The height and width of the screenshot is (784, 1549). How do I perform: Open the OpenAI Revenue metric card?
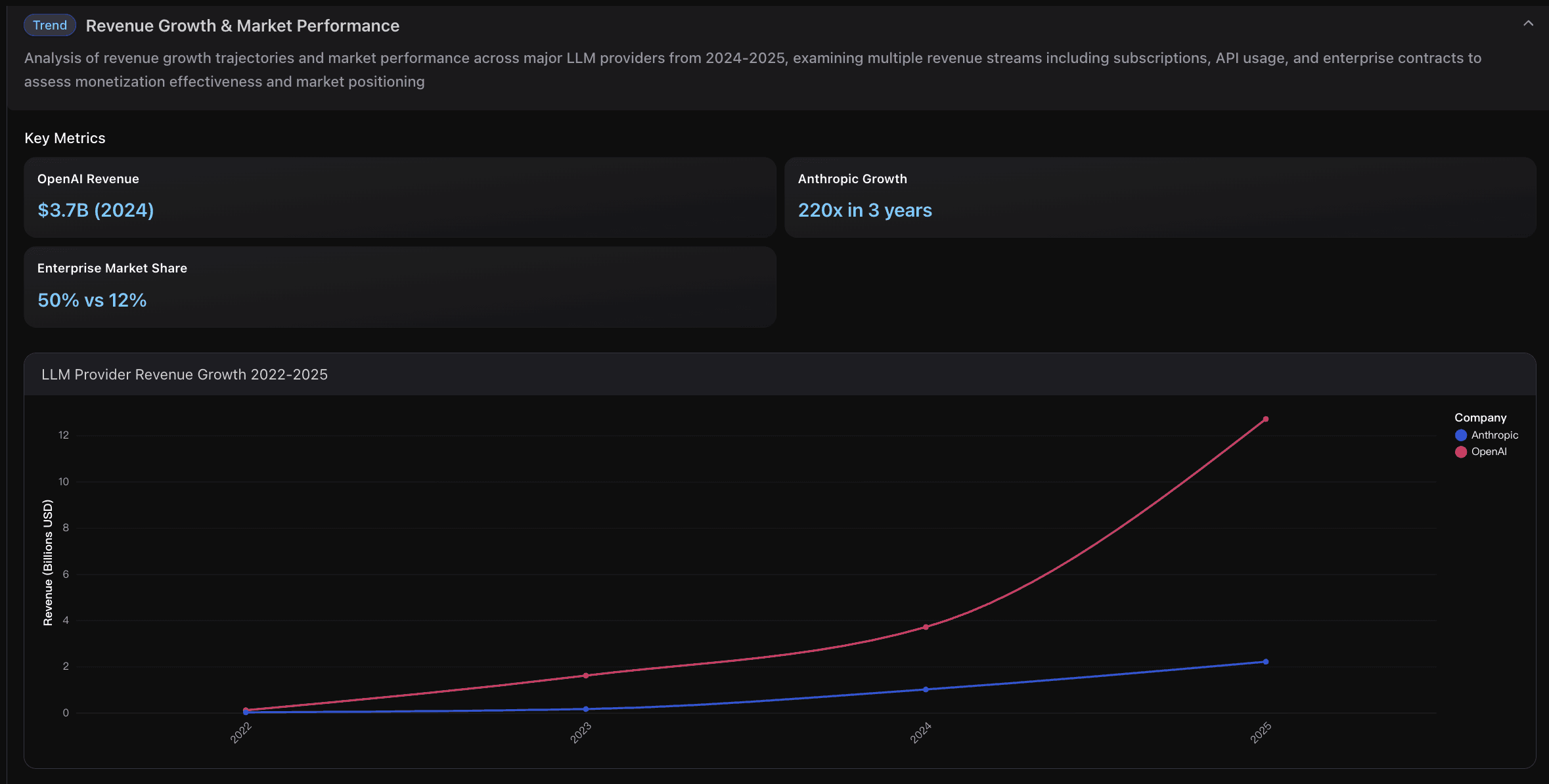click(x=400, y=197)
